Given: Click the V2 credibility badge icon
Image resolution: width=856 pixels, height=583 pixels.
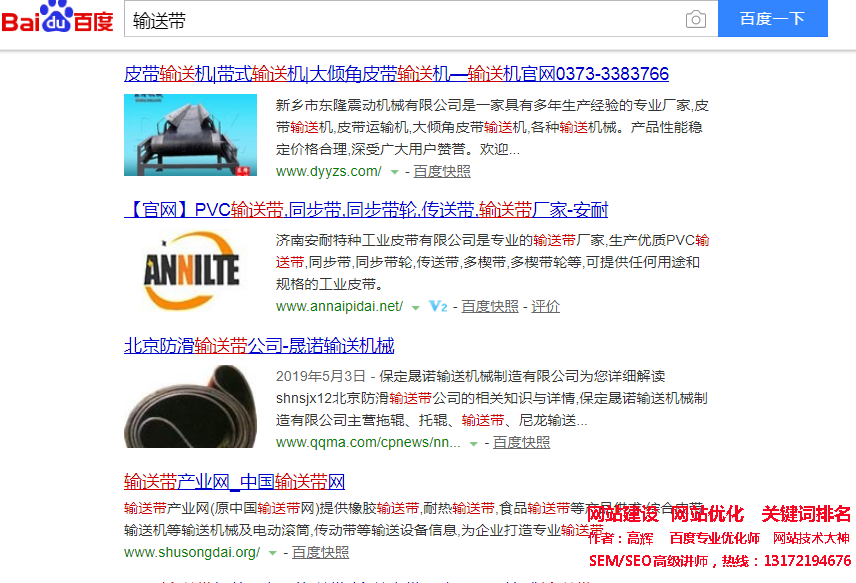Looking at the screenshot, I should tap(437, 307).
